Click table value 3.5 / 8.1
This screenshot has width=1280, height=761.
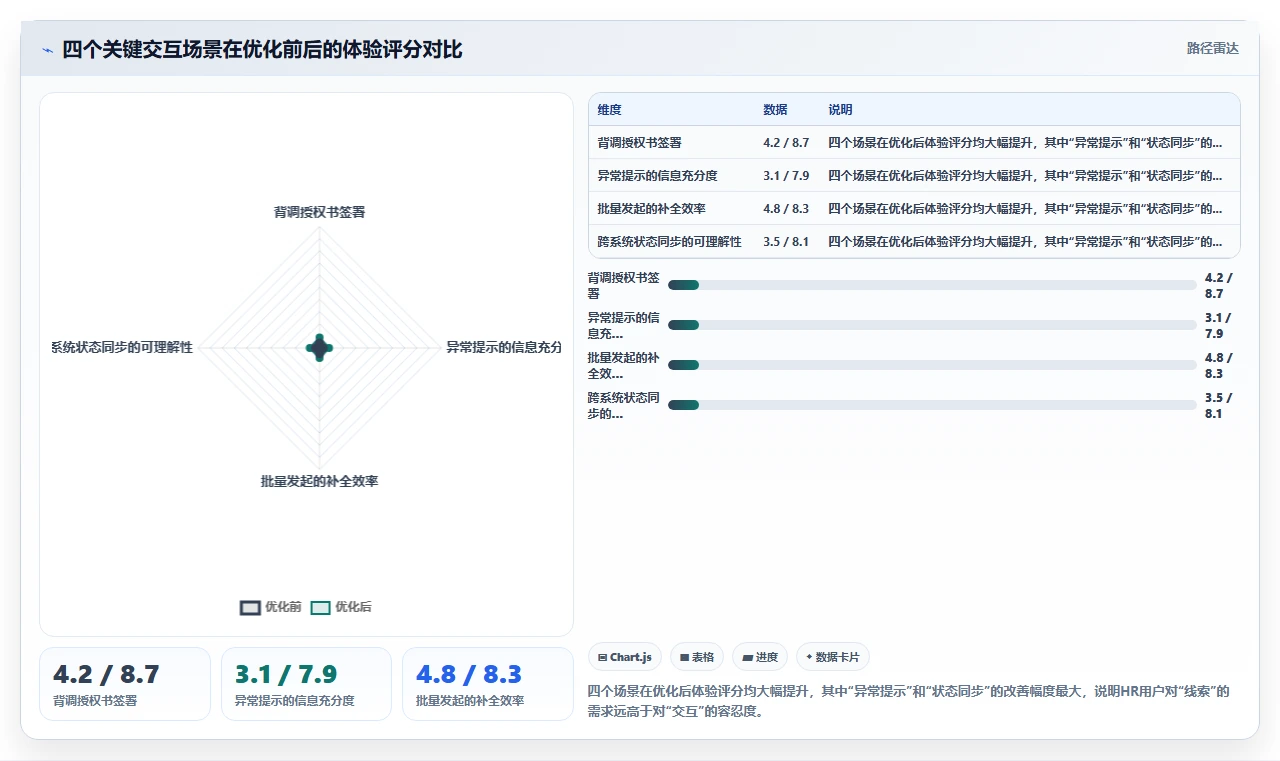pos(786,242)
